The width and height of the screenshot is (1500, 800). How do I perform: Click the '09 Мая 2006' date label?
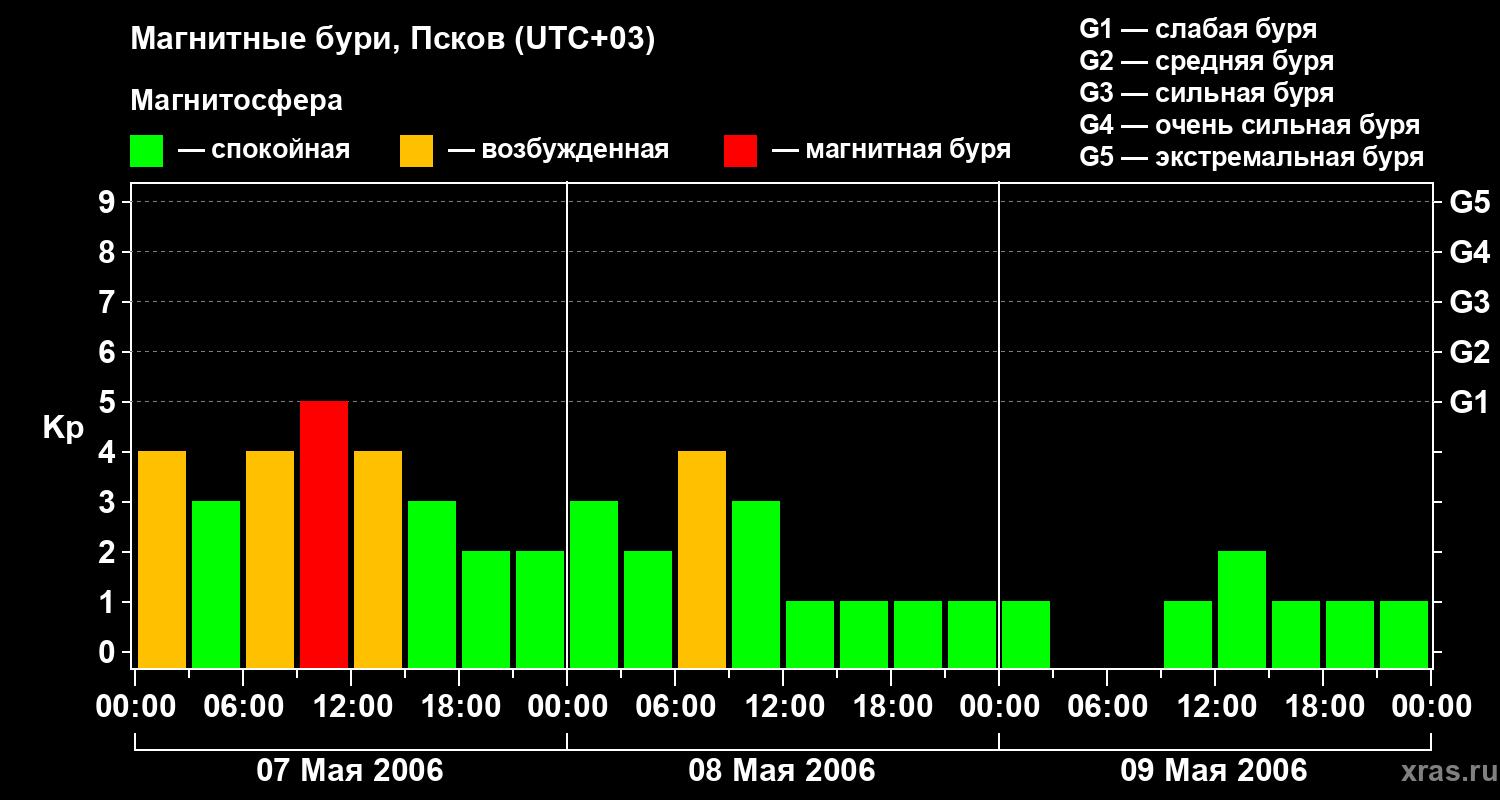[x=1214, y=771]
